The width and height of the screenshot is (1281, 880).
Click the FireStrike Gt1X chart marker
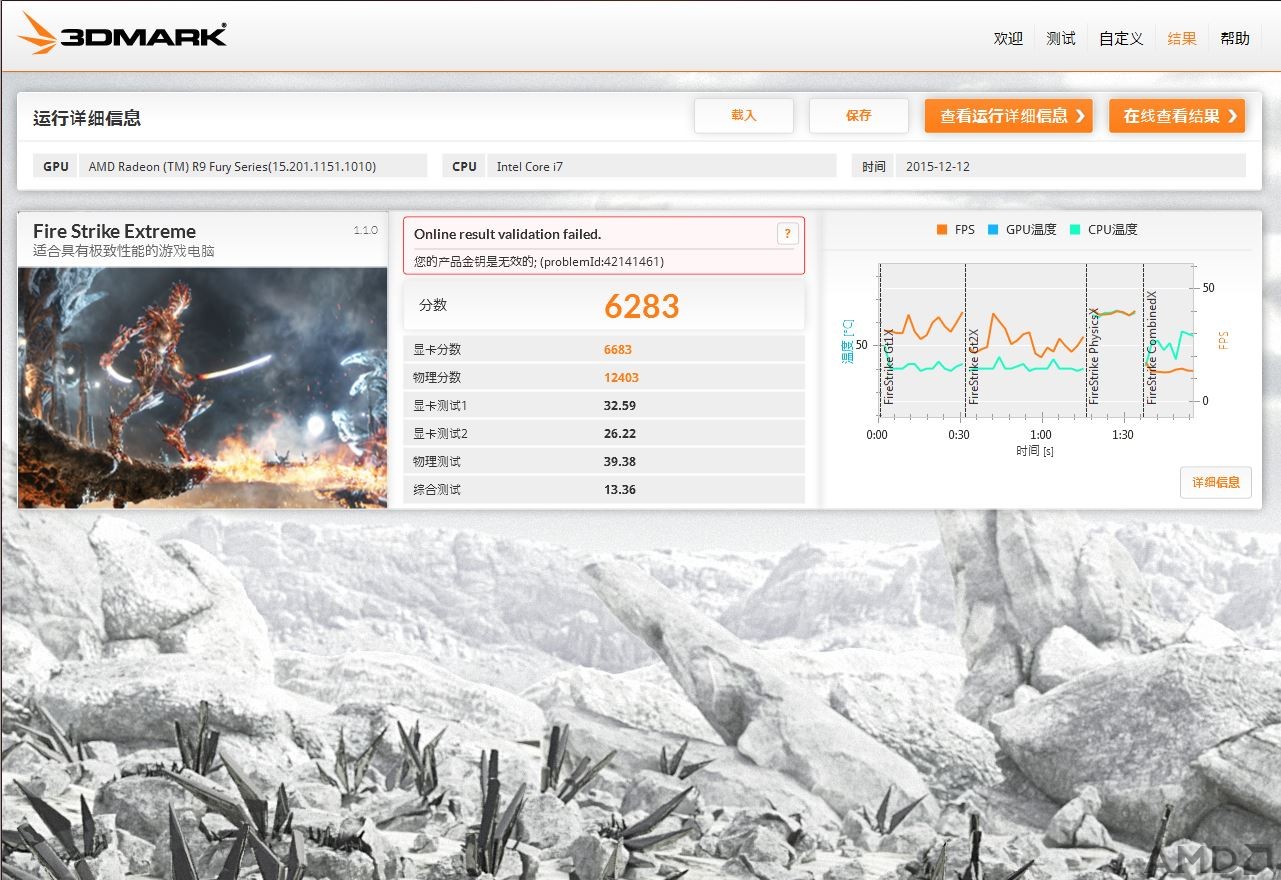click(889, 366)
